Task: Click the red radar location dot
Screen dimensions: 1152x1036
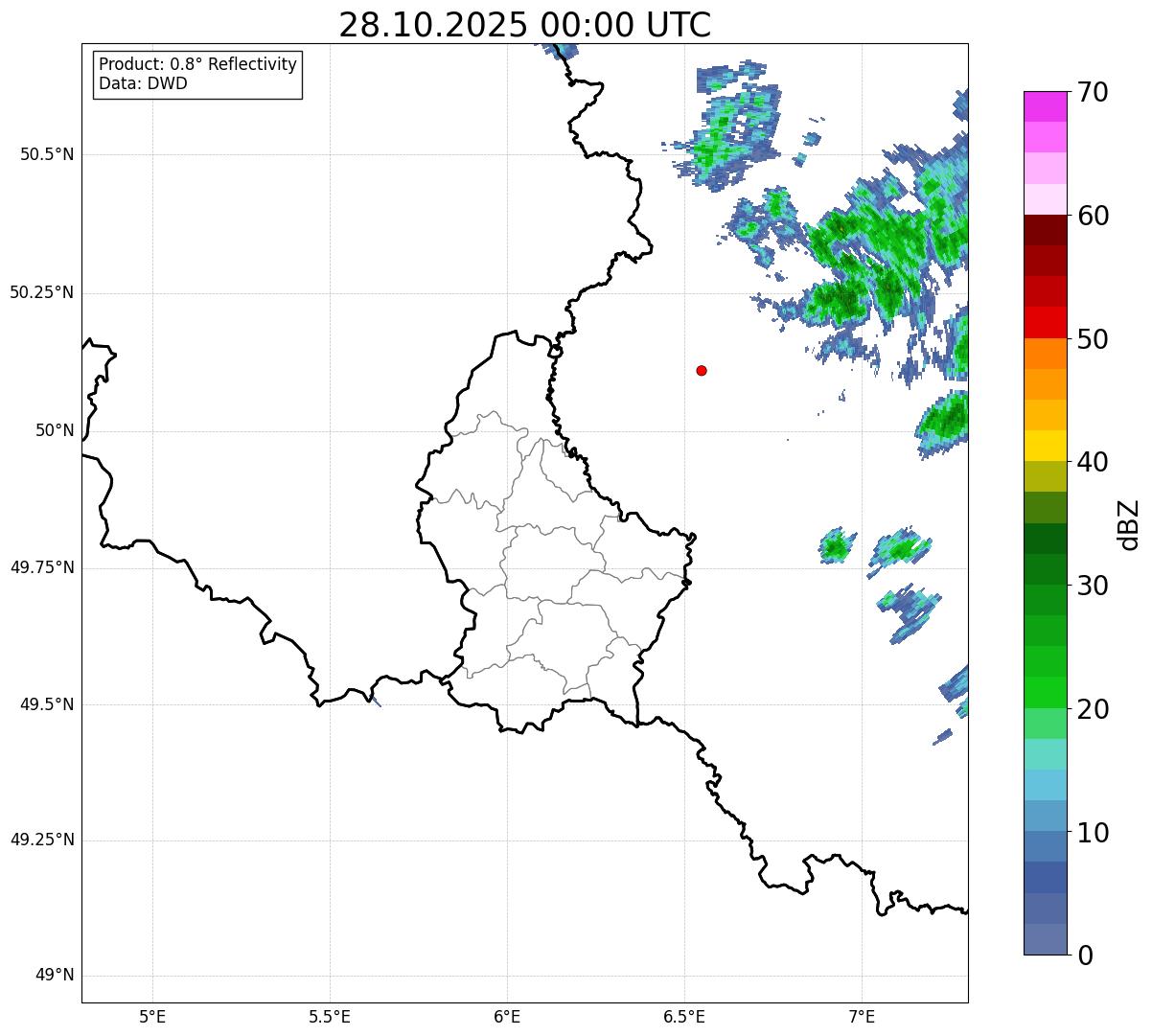Action: coord(702,370)
